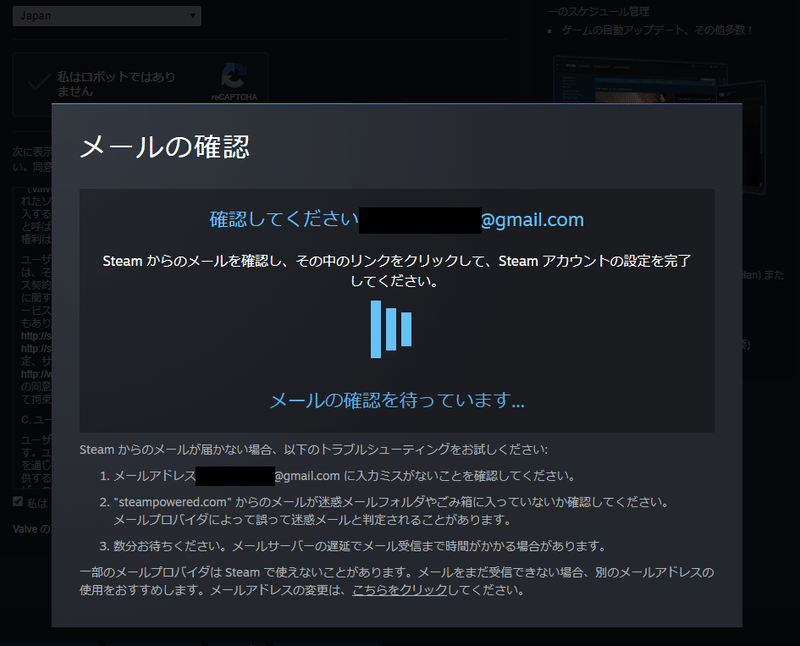The width and height of the screenshot is (800, 646).
Task: Click the Steam からのメールを確認し instruction text
Action: 397,271
